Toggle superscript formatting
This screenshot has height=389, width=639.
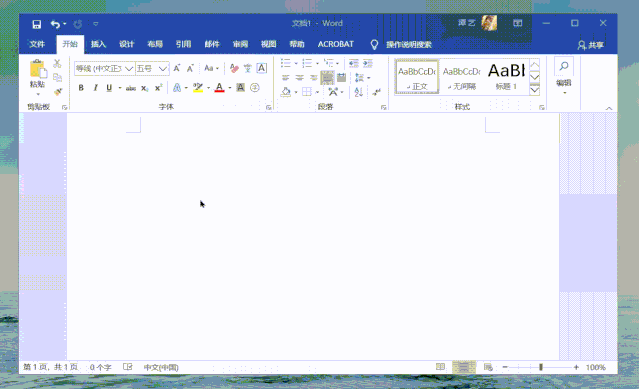pos(159,88)
